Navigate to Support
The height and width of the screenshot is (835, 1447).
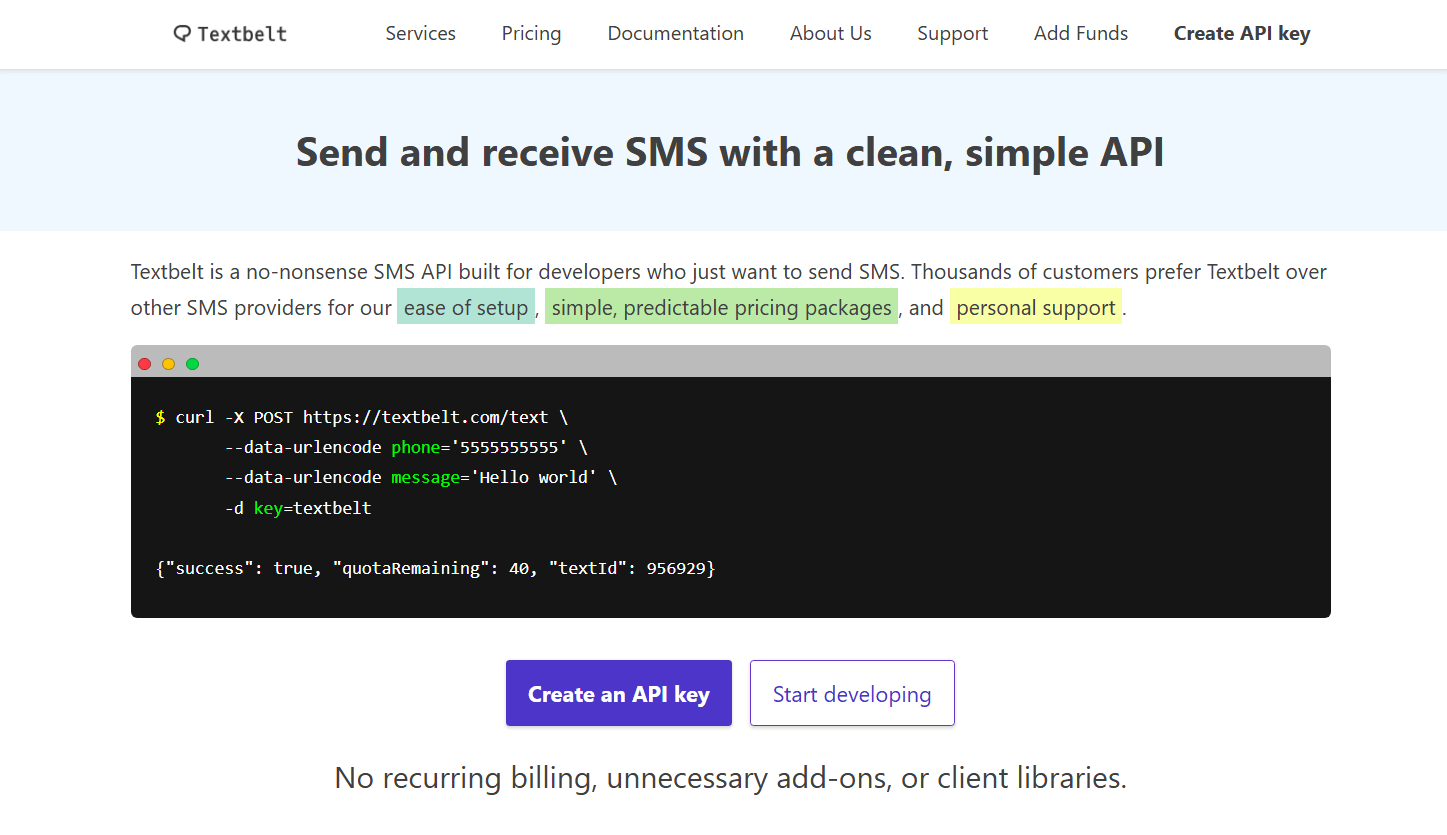(x=952, y=33)
